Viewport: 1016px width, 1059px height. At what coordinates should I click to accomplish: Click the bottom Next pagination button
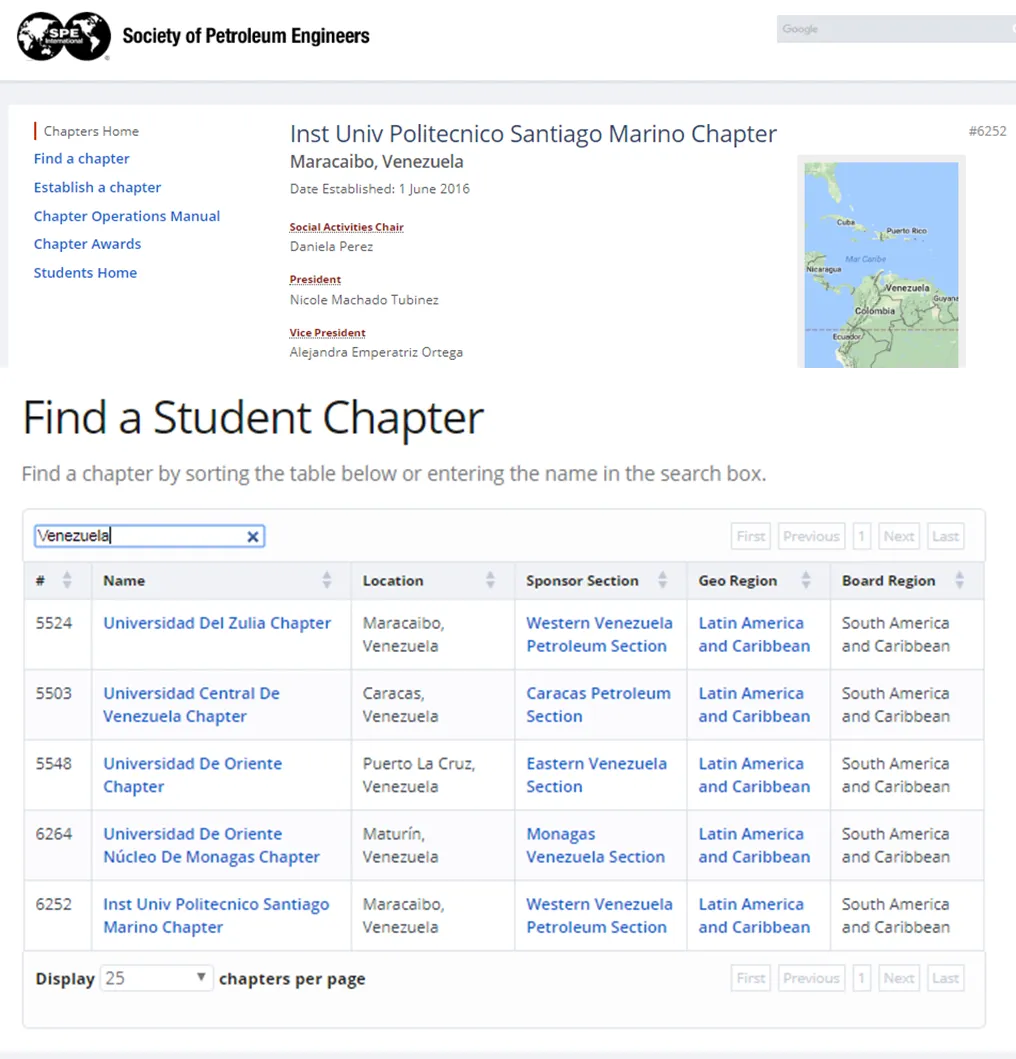point(898,978)
